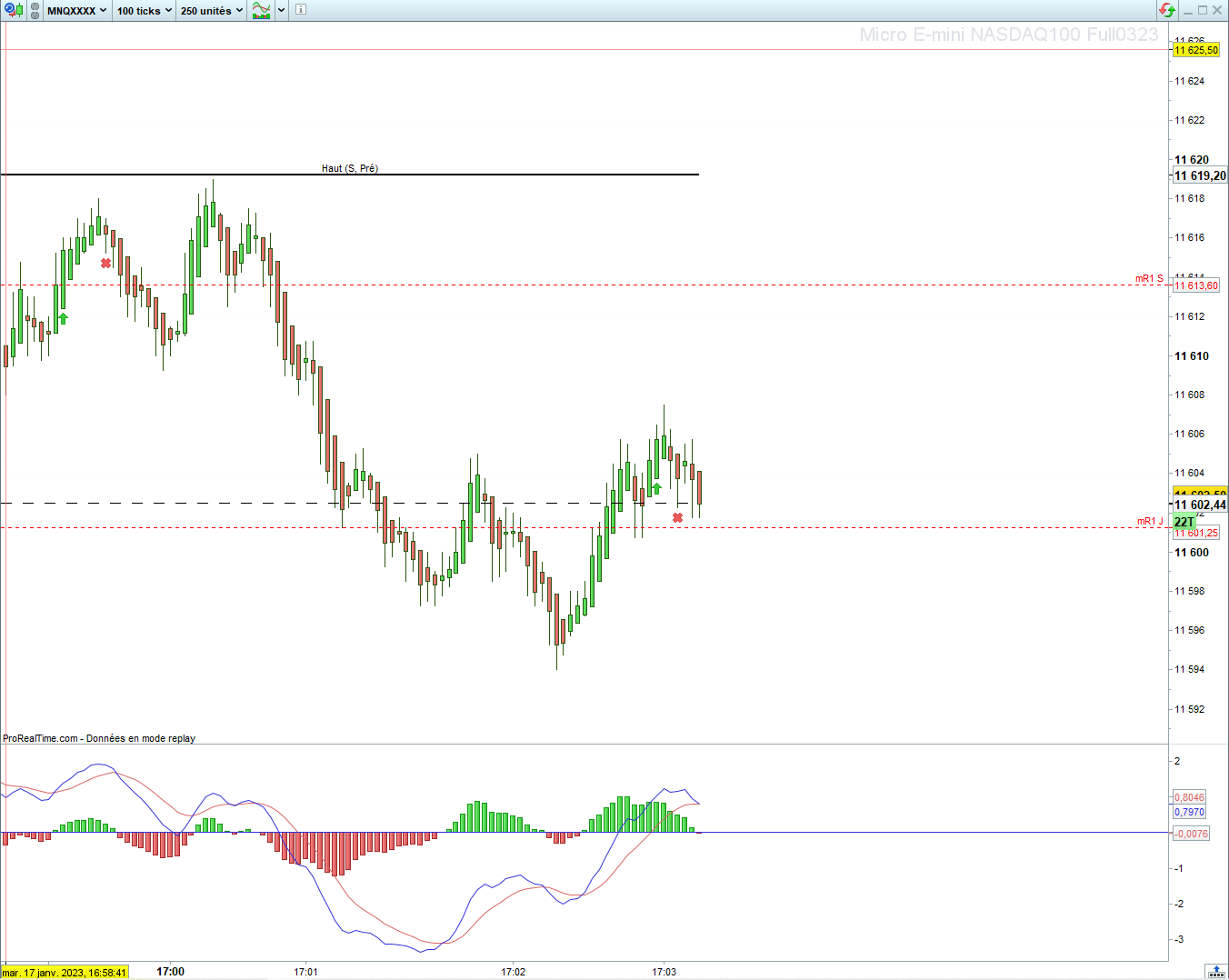Click the yellow date label 'mar. 17 janv. 2023, 16:58:41'

(x=64, y=972)
